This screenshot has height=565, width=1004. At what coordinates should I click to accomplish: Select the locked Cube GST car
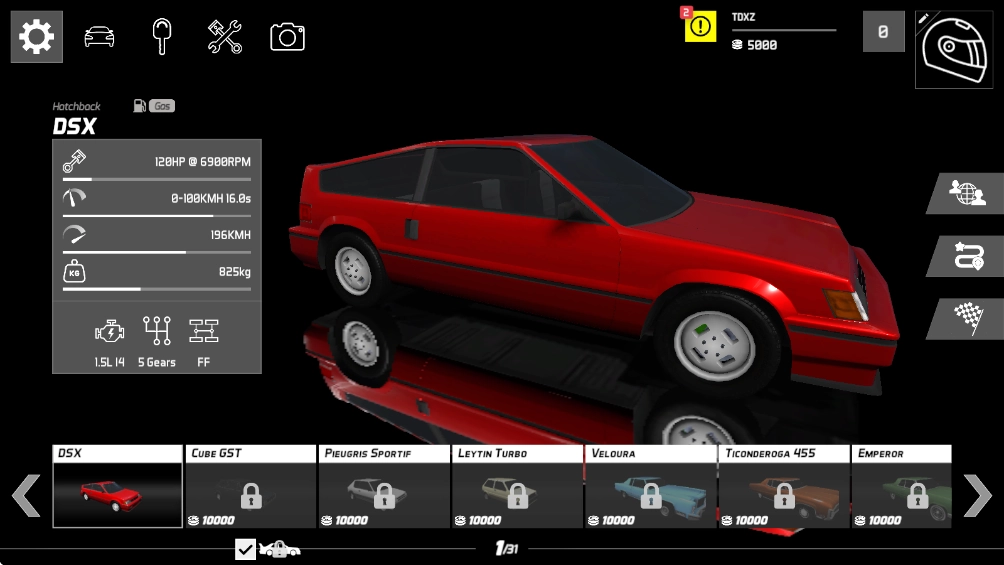(x=250, y=486)
